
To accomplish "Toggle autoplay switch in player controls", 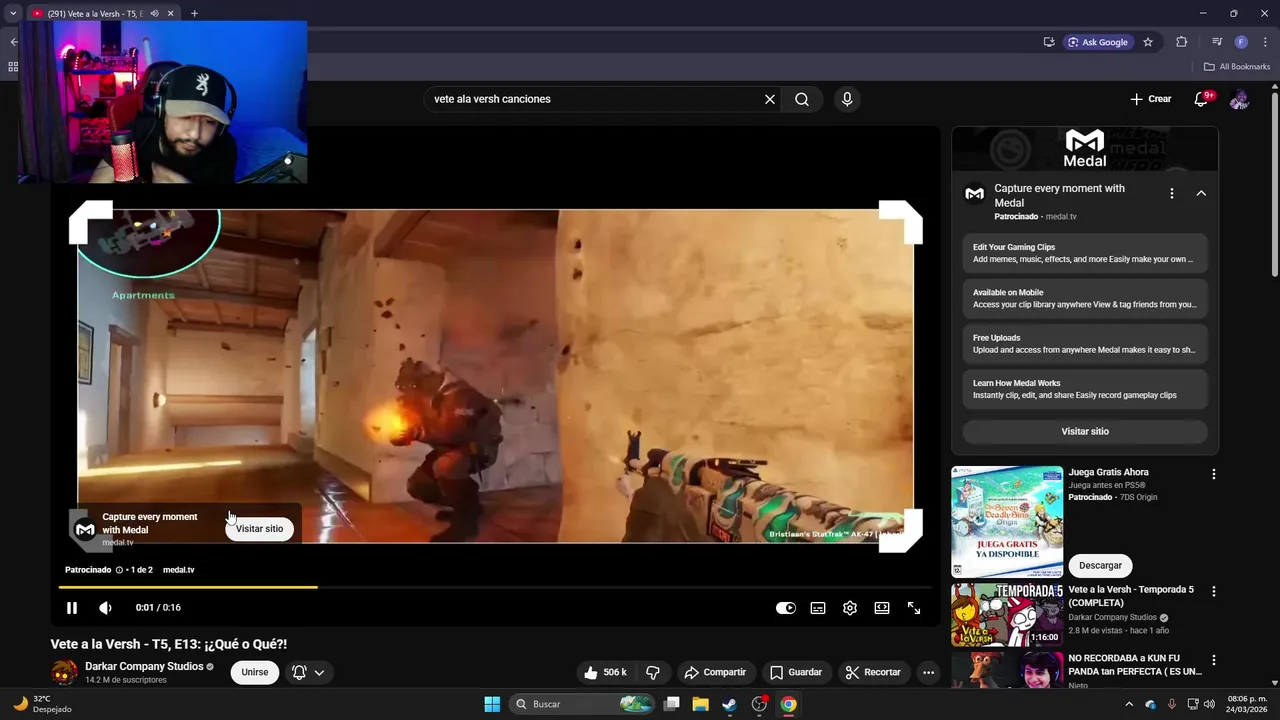I will pos(786,608).
